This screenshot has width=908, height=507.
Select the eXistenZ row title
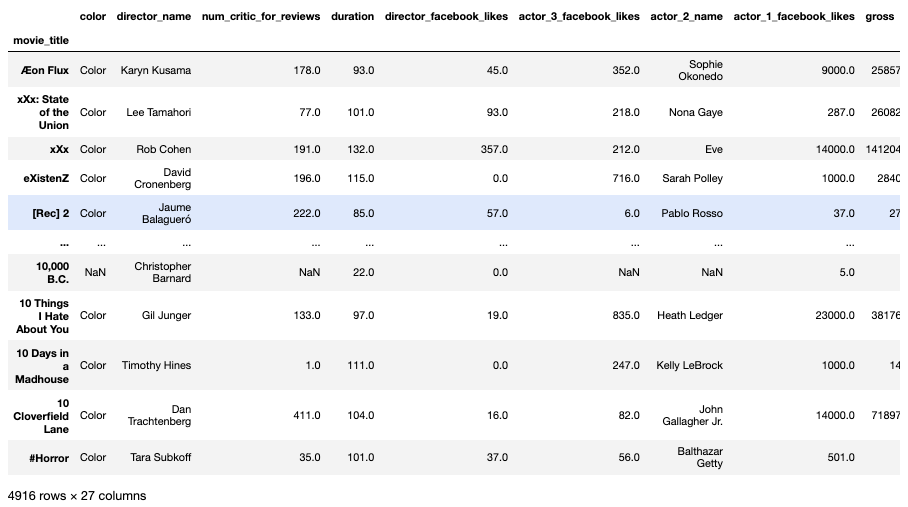pos(46,178)
